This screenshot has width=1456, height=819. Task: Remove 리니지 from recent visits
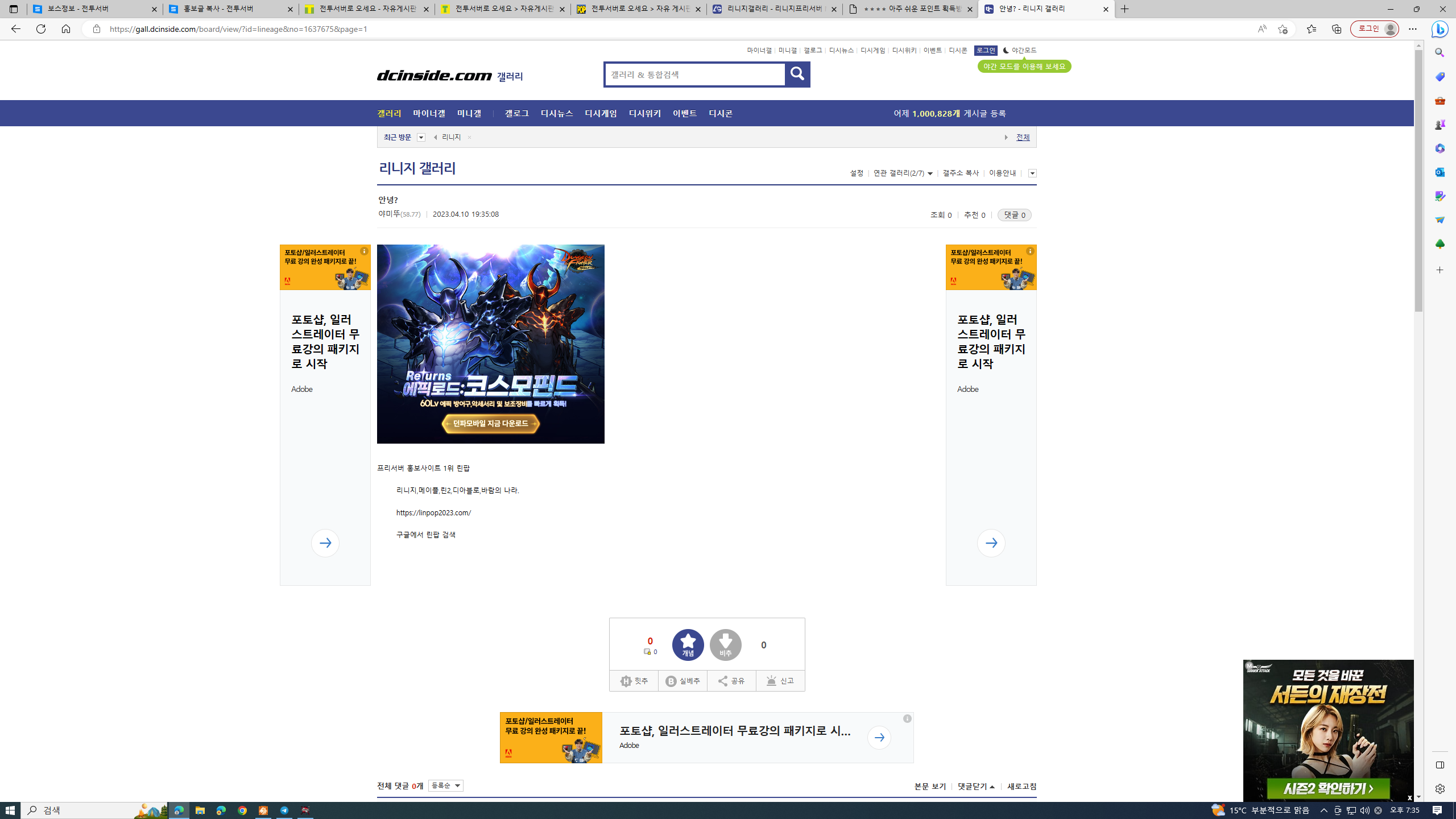click(x=469, y=138)
